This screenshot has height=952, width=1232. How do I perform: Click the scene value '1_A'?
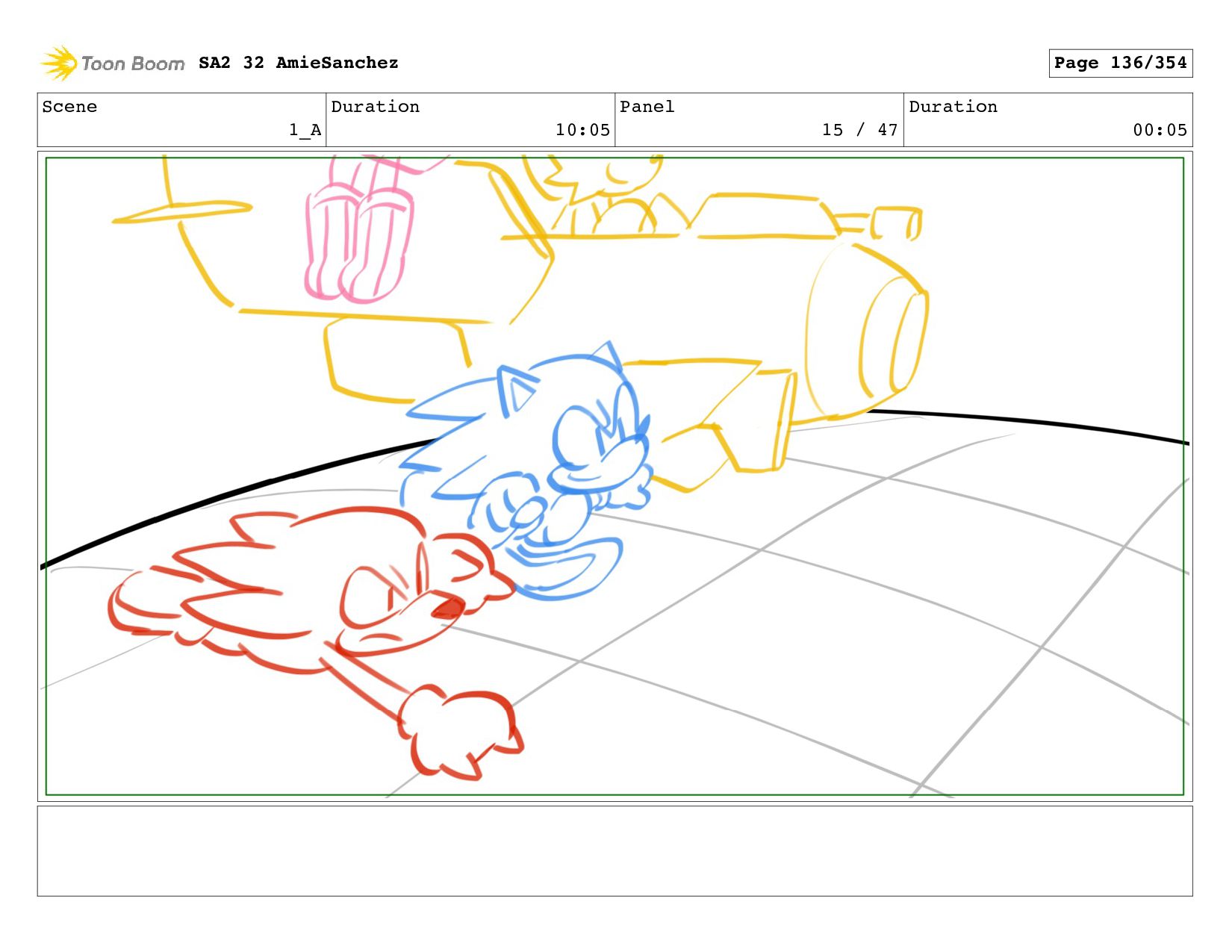coord(305,130)
